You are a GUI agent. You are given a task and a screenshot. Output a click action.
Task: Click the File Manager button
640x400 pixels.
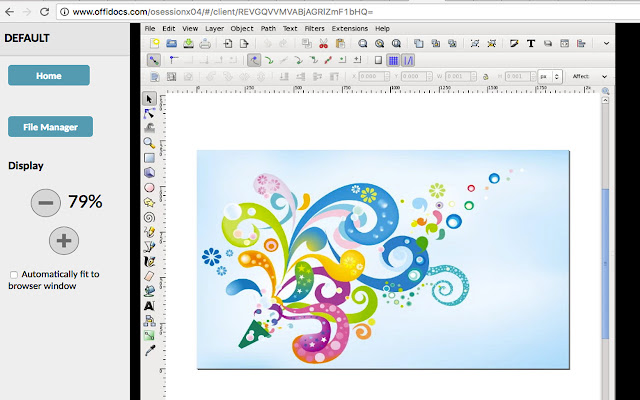[51, 127]
